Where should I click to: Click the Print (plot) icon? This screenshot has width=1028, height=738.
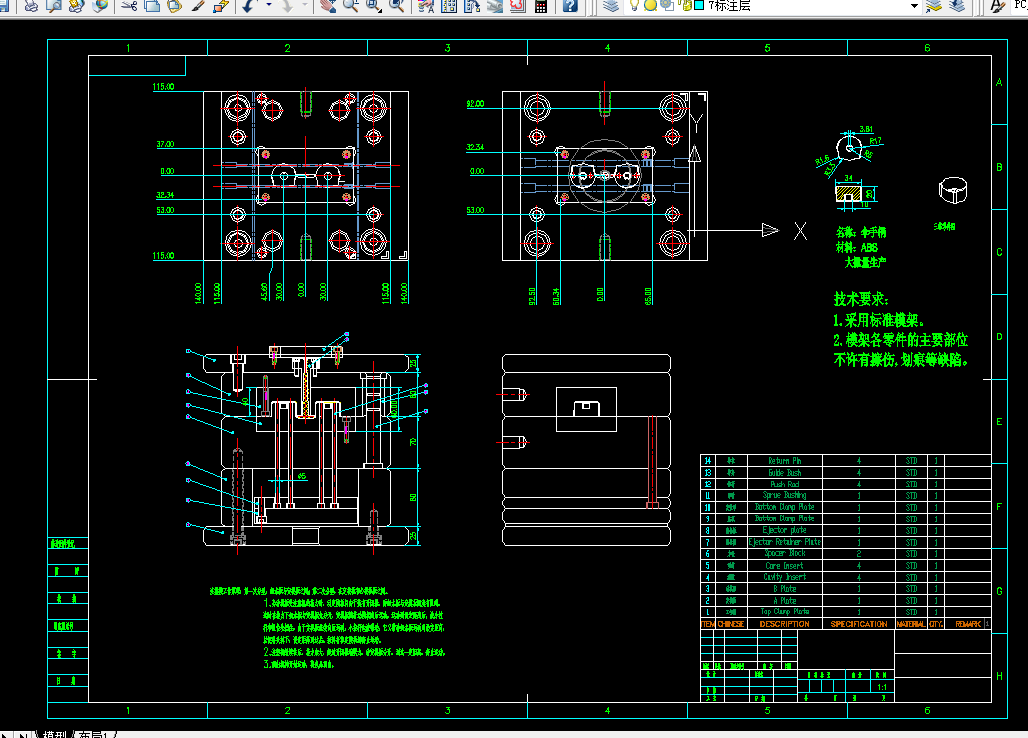(x=31, y=6)
